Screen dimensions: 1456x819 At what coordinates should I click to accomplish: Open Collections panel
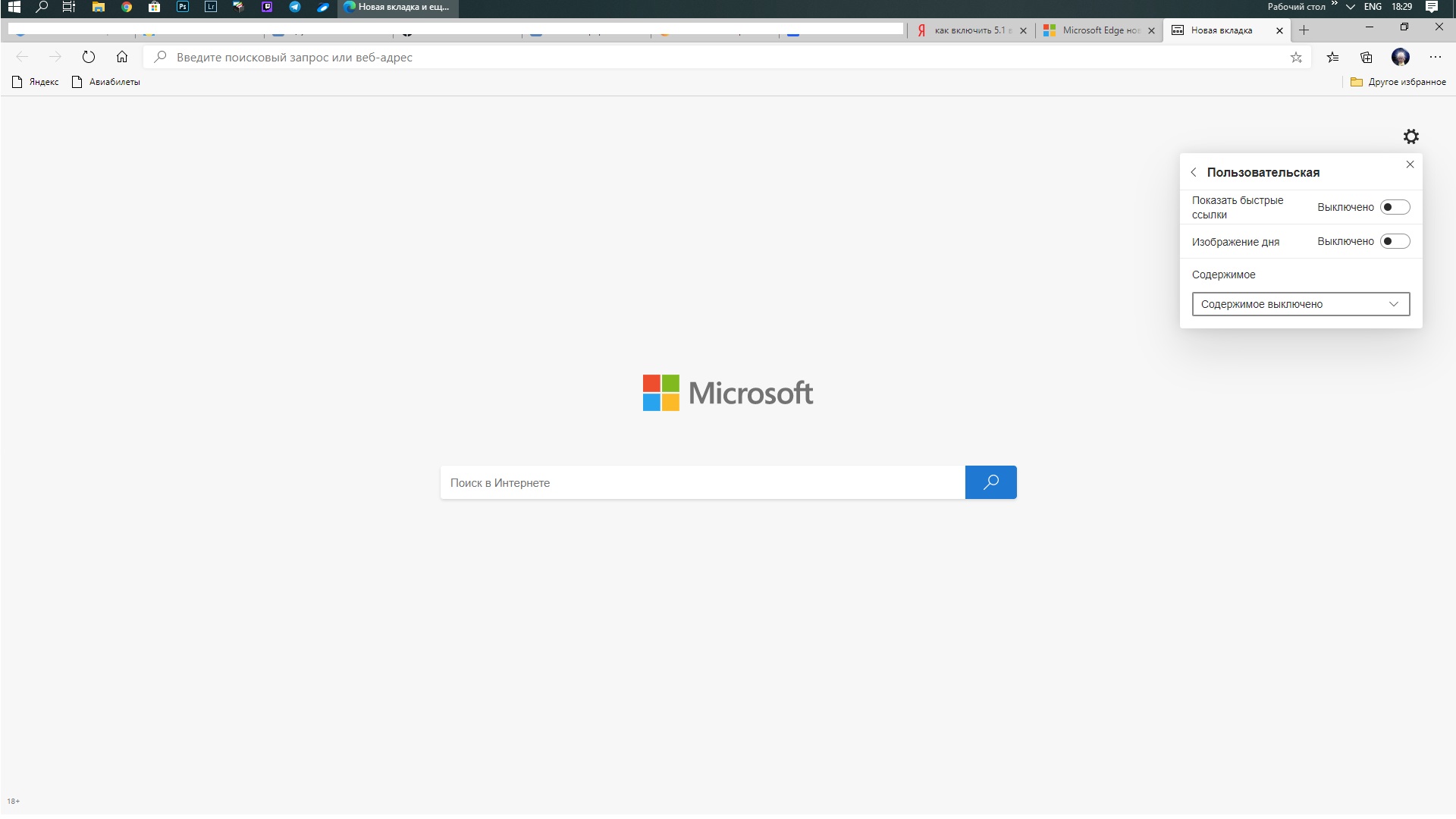click(1367, 57)
